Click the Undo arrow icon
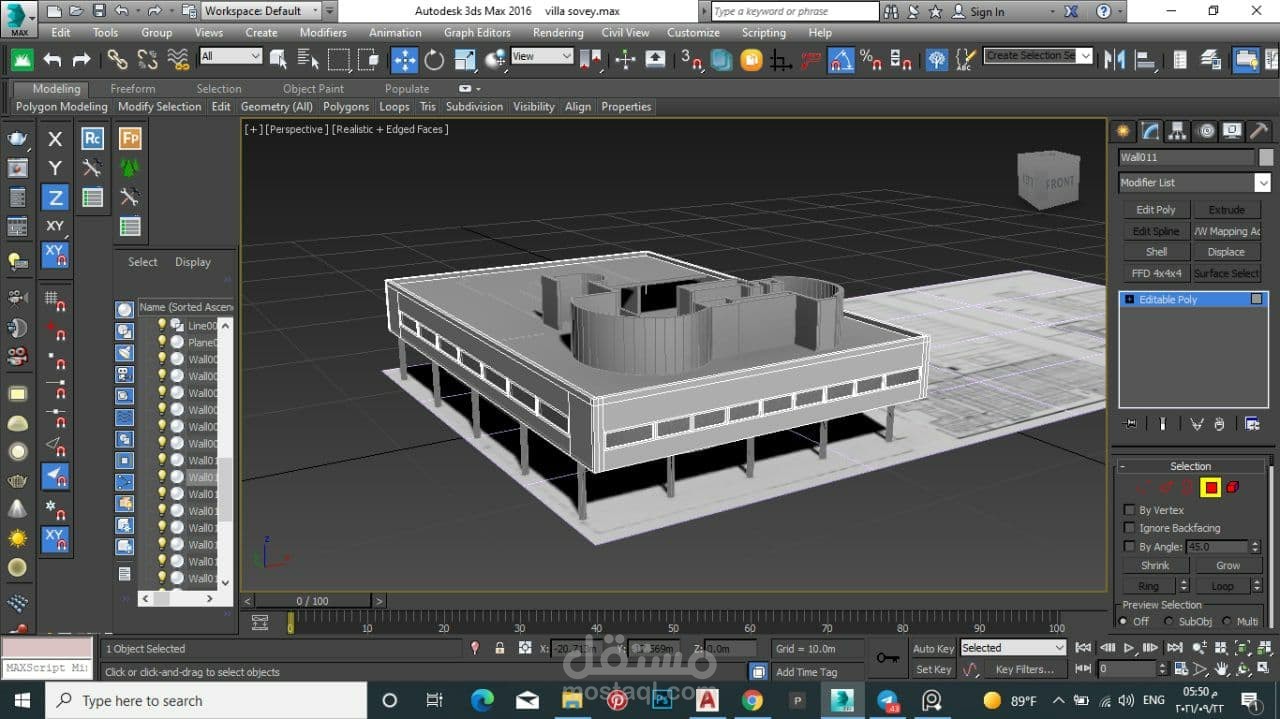 (52, 59)
